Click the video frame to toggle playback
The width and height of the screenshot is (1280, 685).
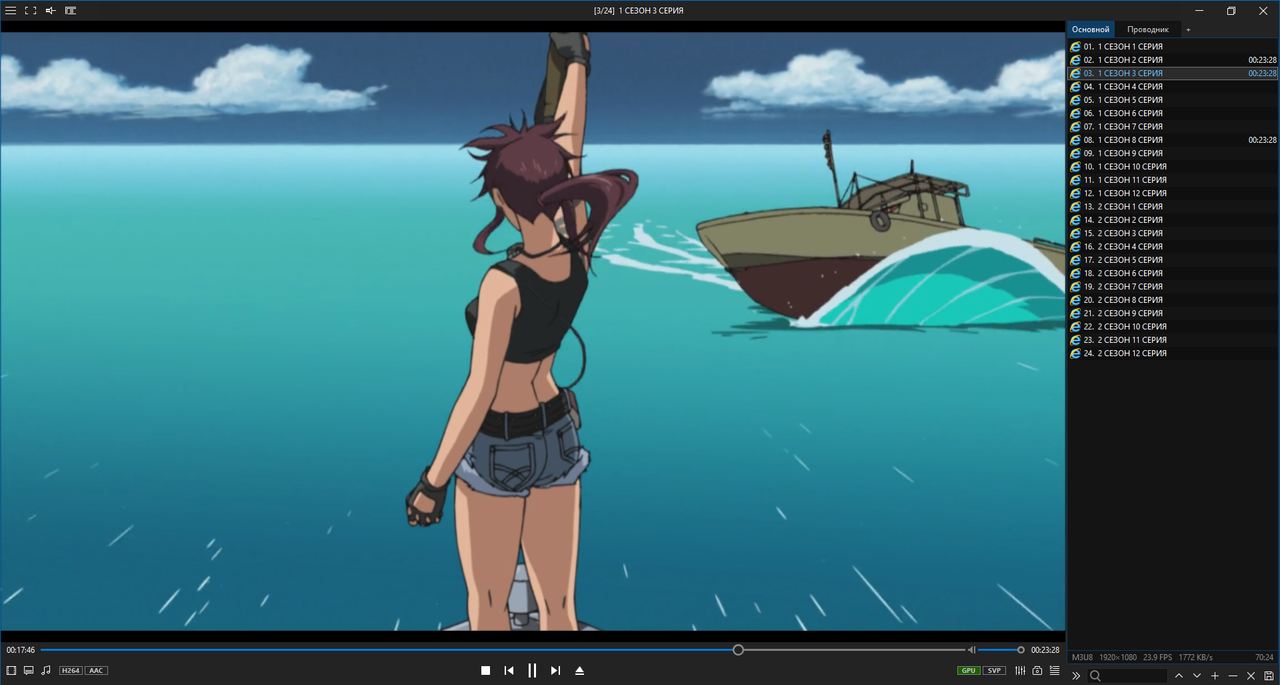[533, 331]
